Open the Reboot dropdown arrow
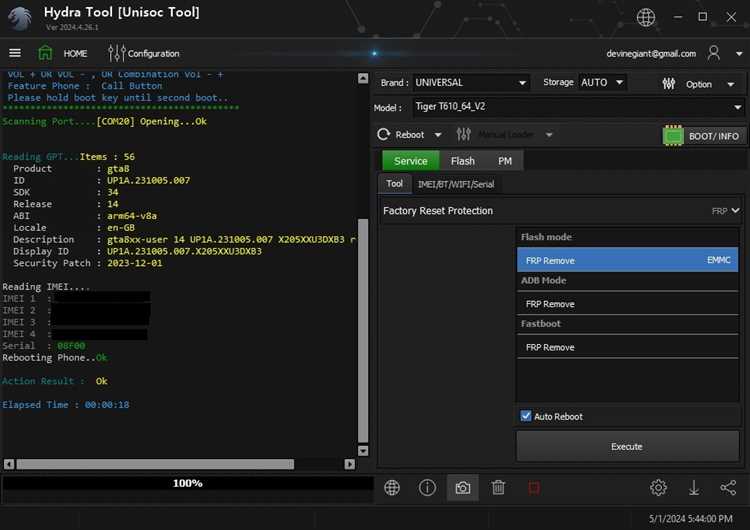750x530 pixels. coord(438,135)
